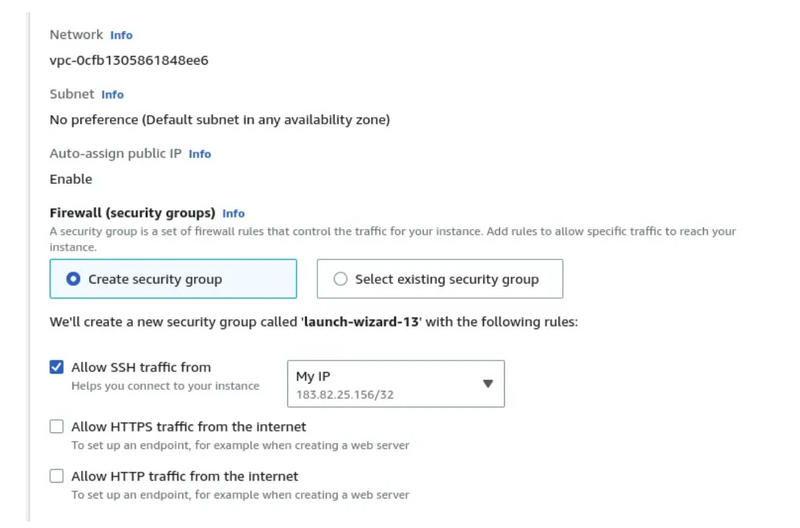Open Auto-assign public IP Info link

[200, 154]
